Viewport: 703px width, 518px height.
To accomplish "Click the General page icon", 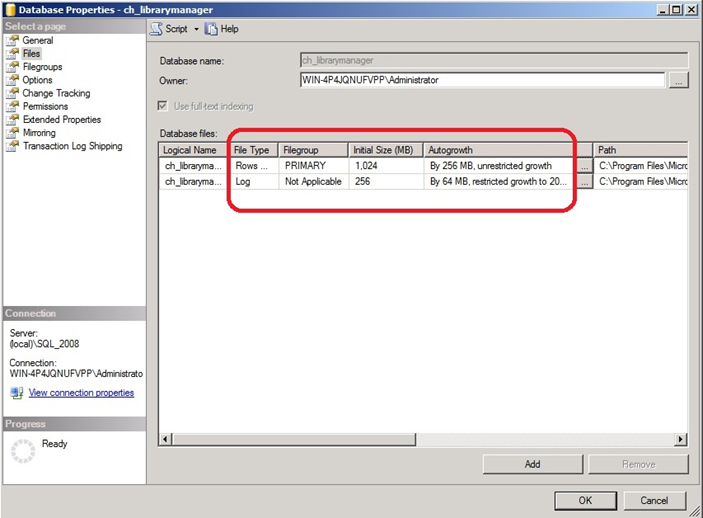I will pyautogui.click(x=13, y=41).
